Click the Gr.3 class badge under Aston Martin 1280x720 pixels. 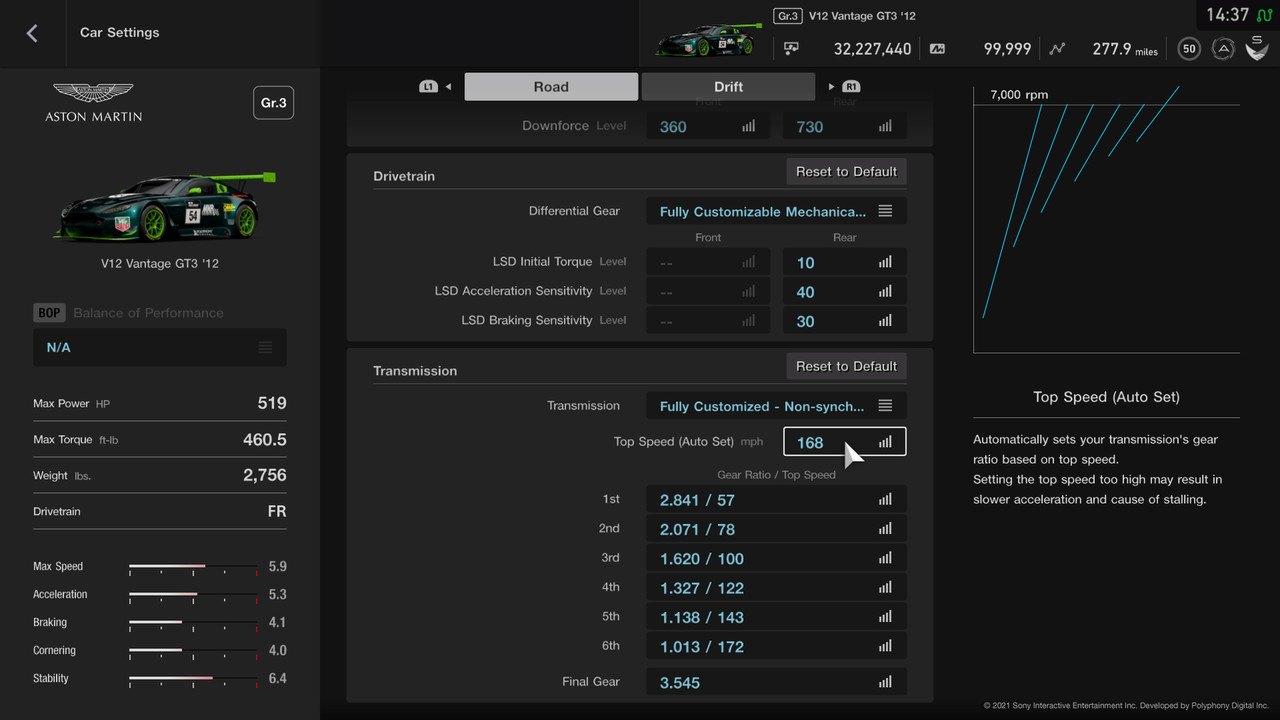click(273, 103)
